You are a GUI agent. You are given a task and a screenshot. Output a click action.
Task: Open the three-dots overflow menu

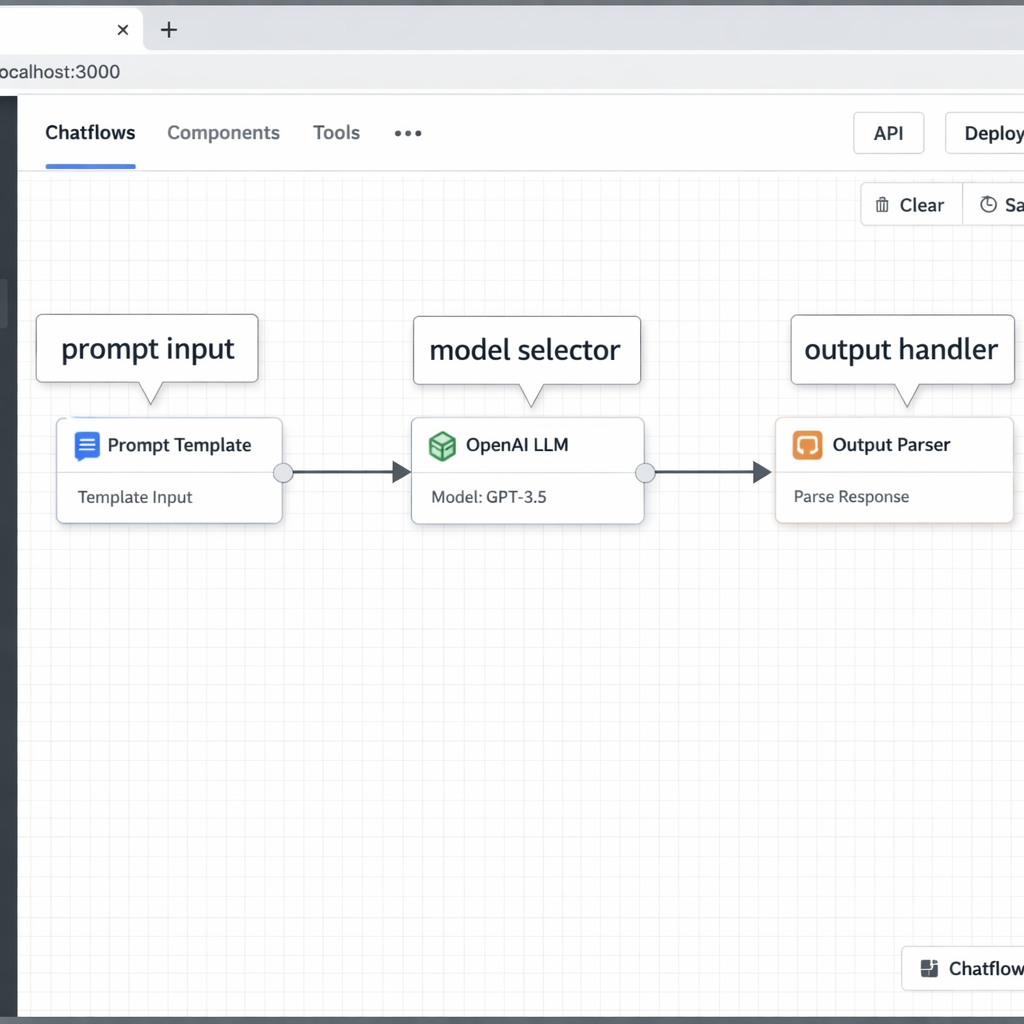pos(408,133)
